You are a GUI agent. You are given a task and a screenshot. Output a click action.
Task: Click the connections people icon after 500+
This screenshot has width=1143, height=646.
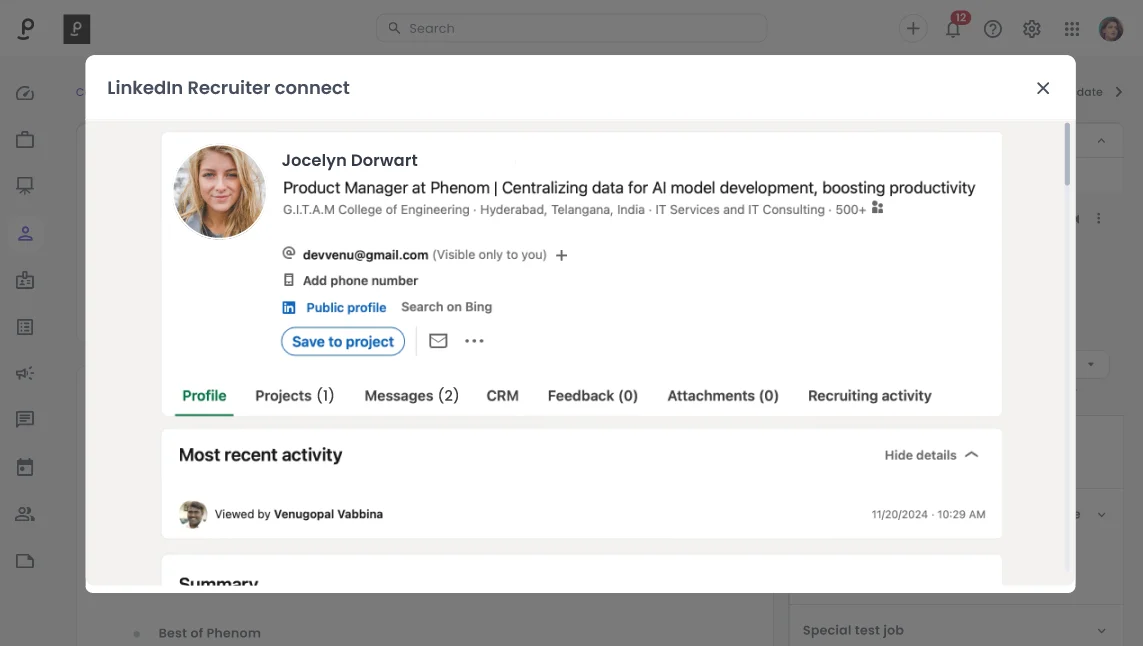point(878,209)
